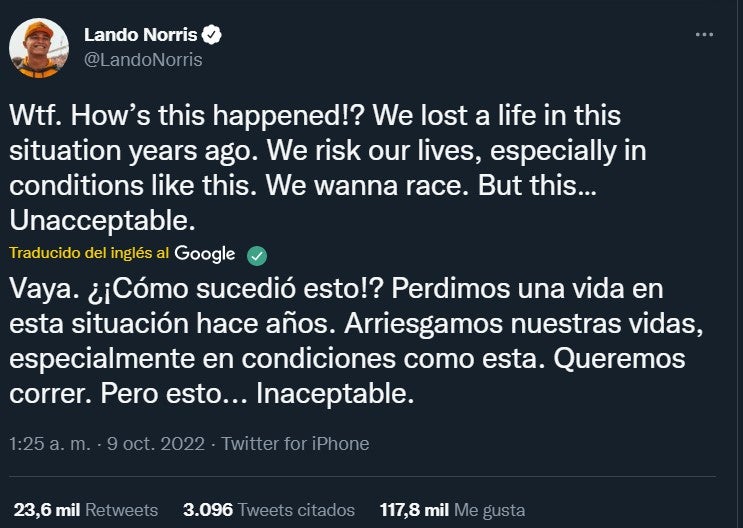743x528 pixels.
Task: Click the 'Twitter for iPhone' source link
Action: [295, 444]
